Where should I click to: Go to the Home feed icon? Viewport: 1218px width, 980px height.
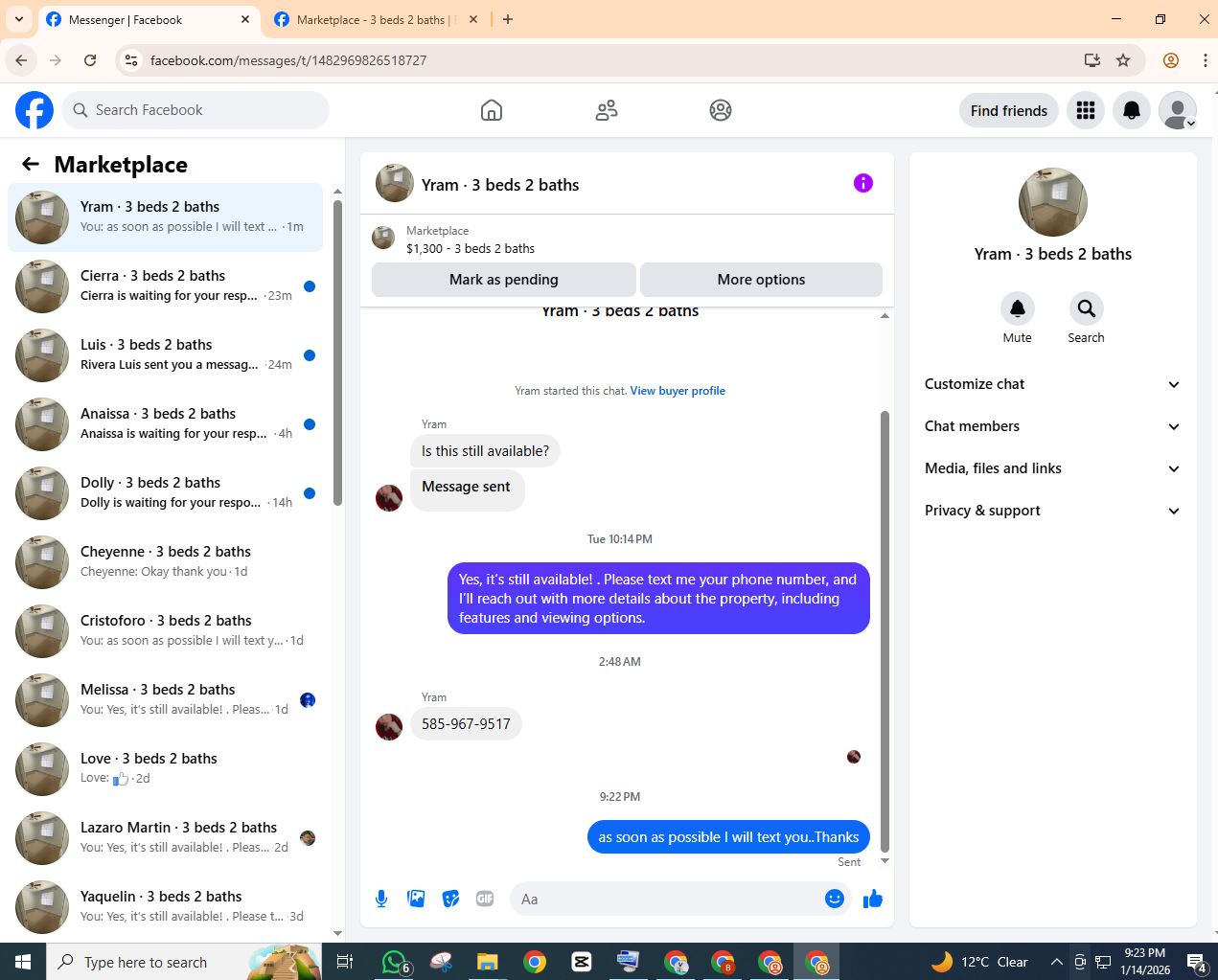[492, 110]
